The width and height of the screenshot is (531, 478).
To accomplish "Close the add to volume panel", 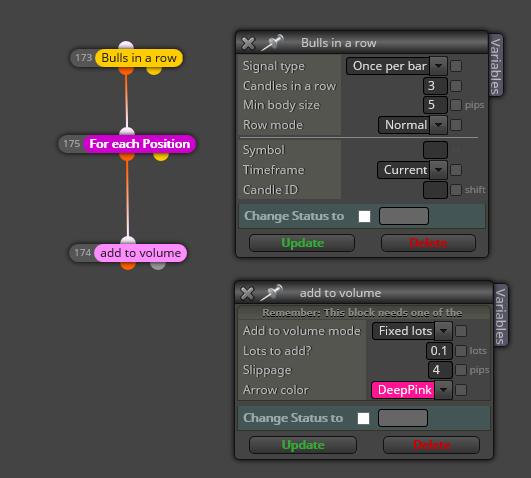I will [247, 293].
